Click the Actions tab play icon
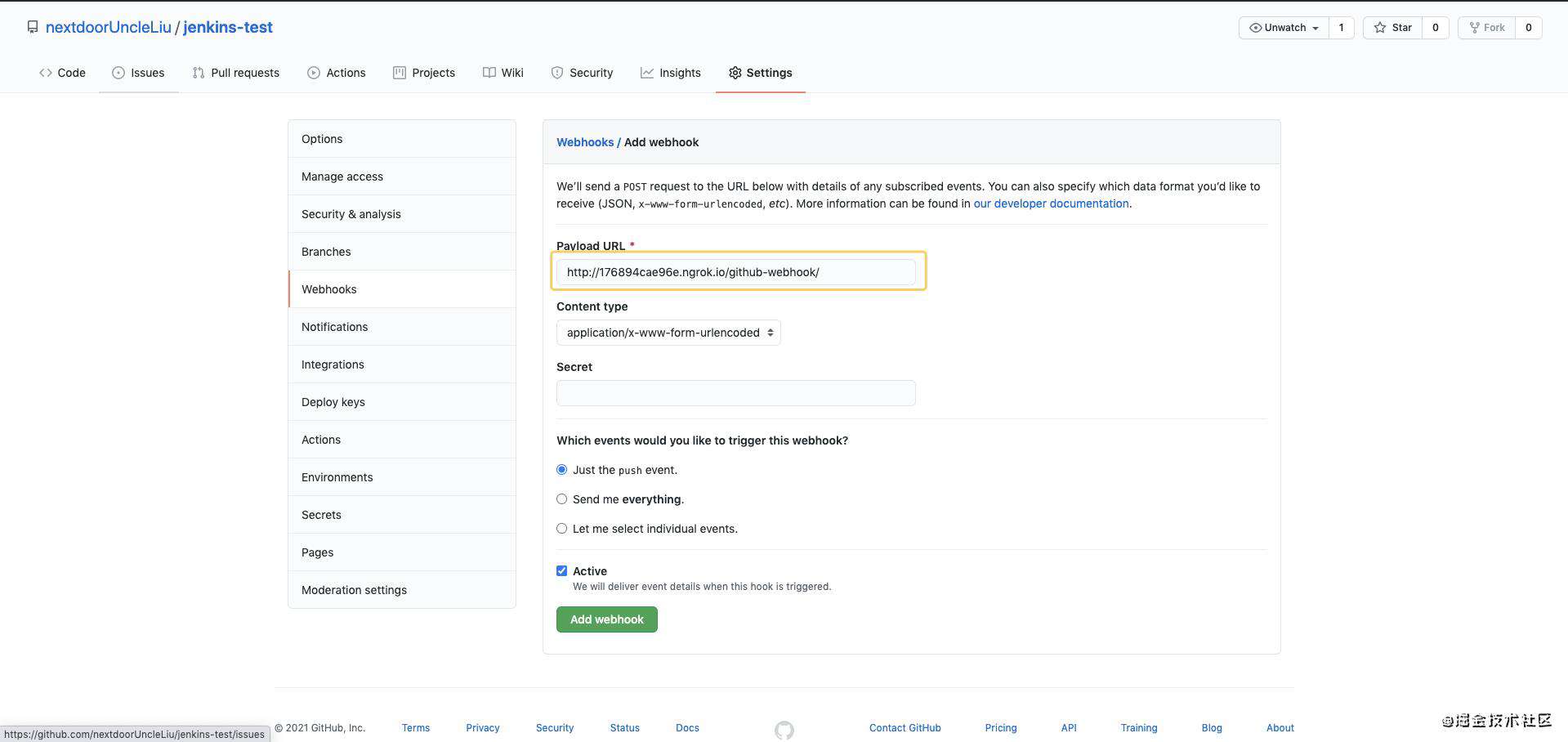1568x742 pixels. [x=314, y=73]
